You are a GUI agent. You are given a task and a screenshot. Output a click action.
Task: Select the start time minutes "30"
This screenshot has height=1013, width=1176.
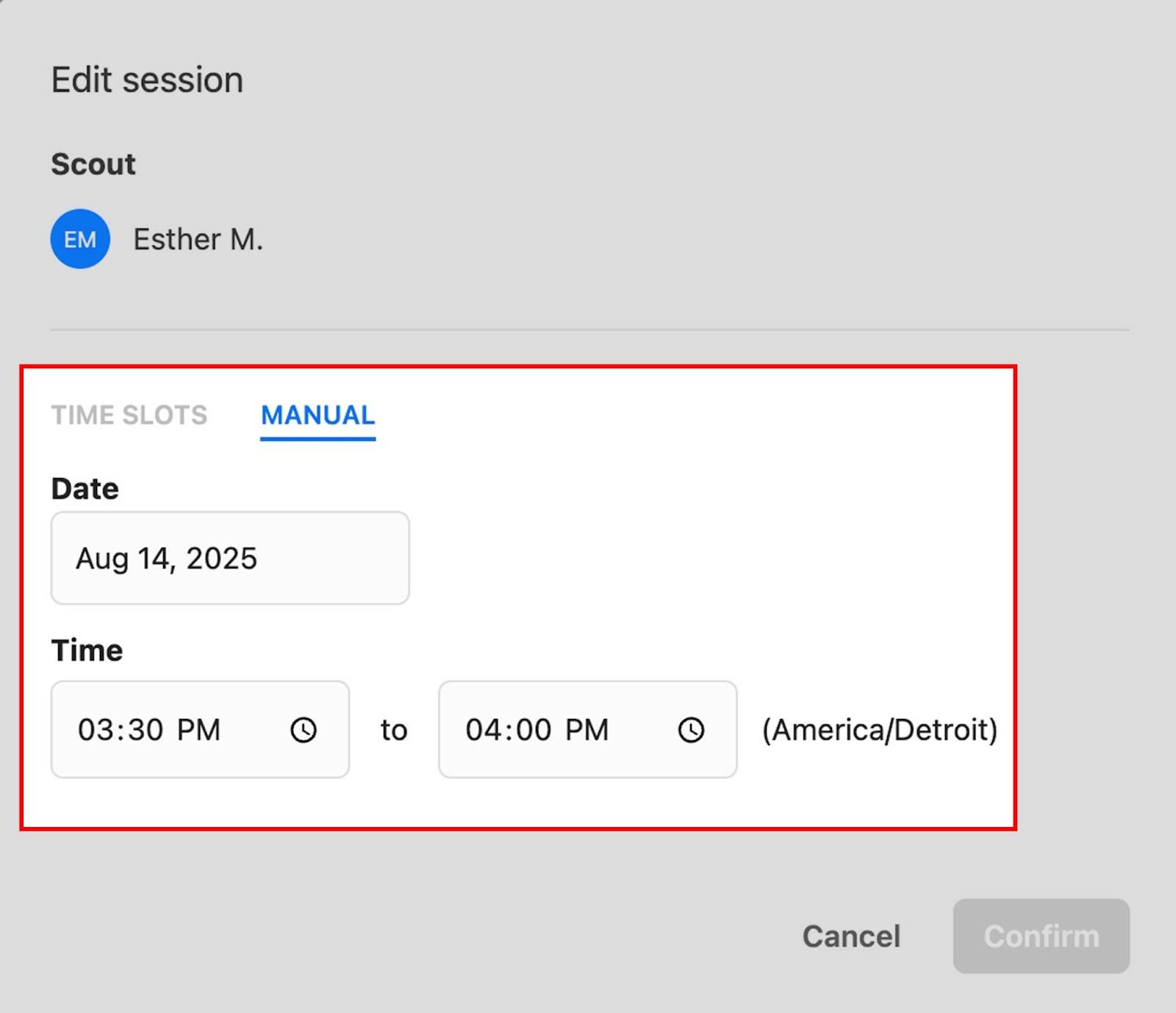point(146,730)
